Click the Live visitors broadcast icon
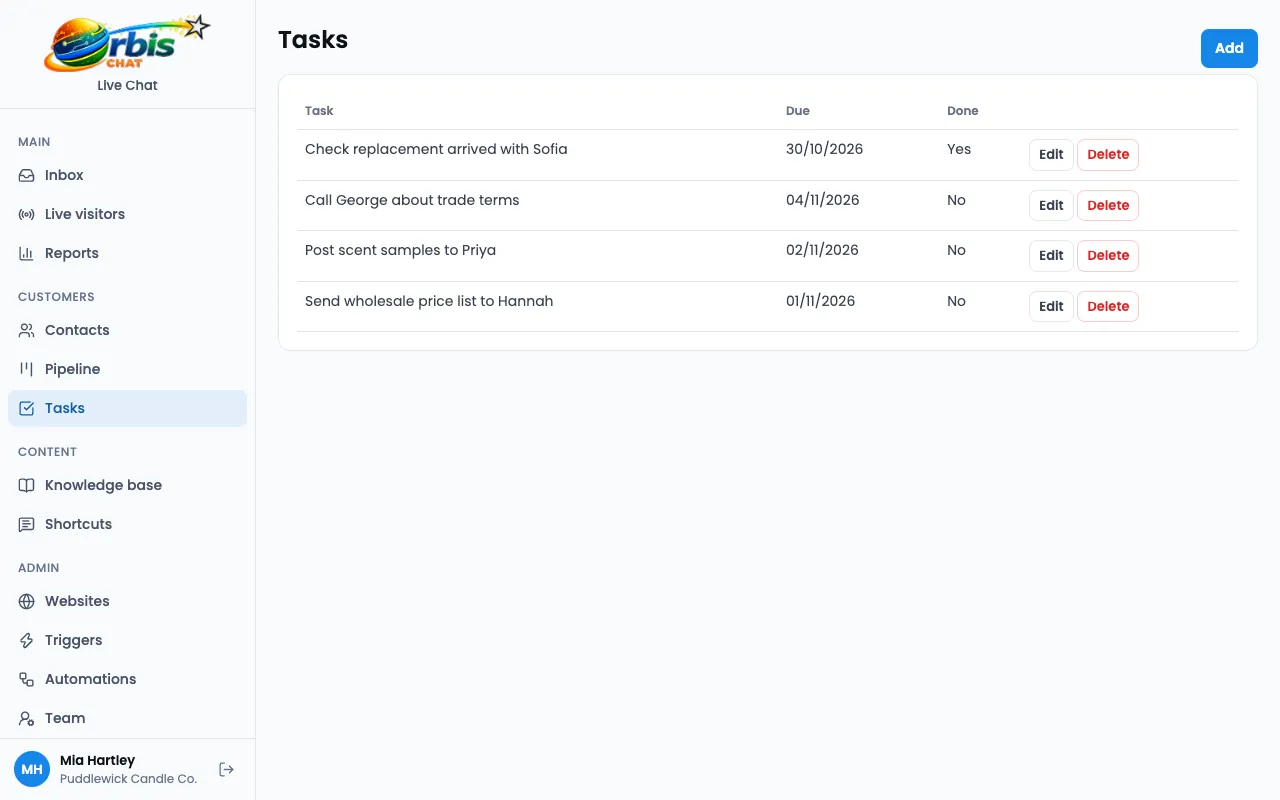This screenshot has width=1280, height=800. click(x=27, y=214)
